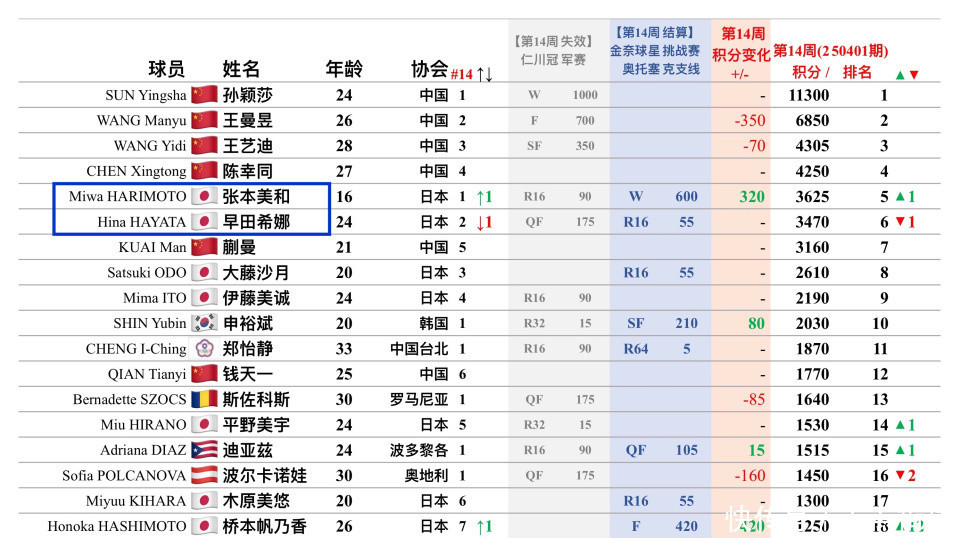The height and width of the screenshot is (538, 960).
Task: Click the Chinese Taipei flag beside CHENG I-Ching
Action: (x=204, y=349)
